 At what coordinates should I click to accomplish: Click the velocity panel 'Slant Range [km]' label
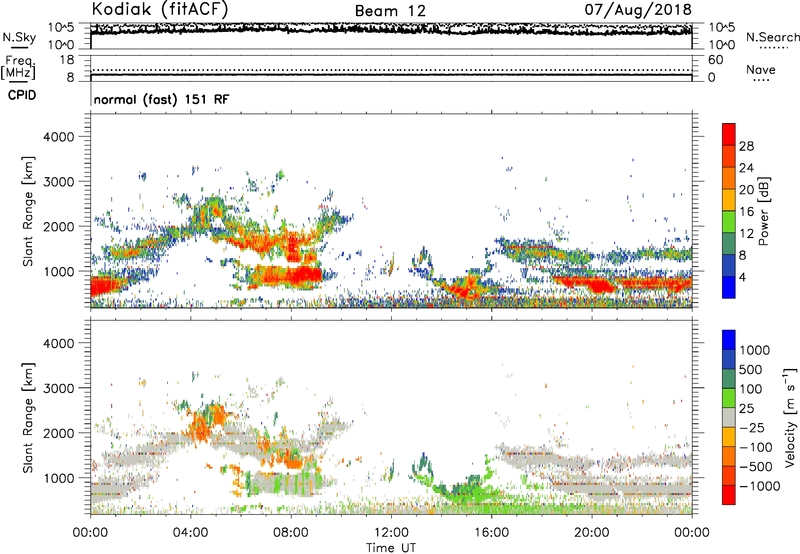pyautogui.click(x=28, y=417)
